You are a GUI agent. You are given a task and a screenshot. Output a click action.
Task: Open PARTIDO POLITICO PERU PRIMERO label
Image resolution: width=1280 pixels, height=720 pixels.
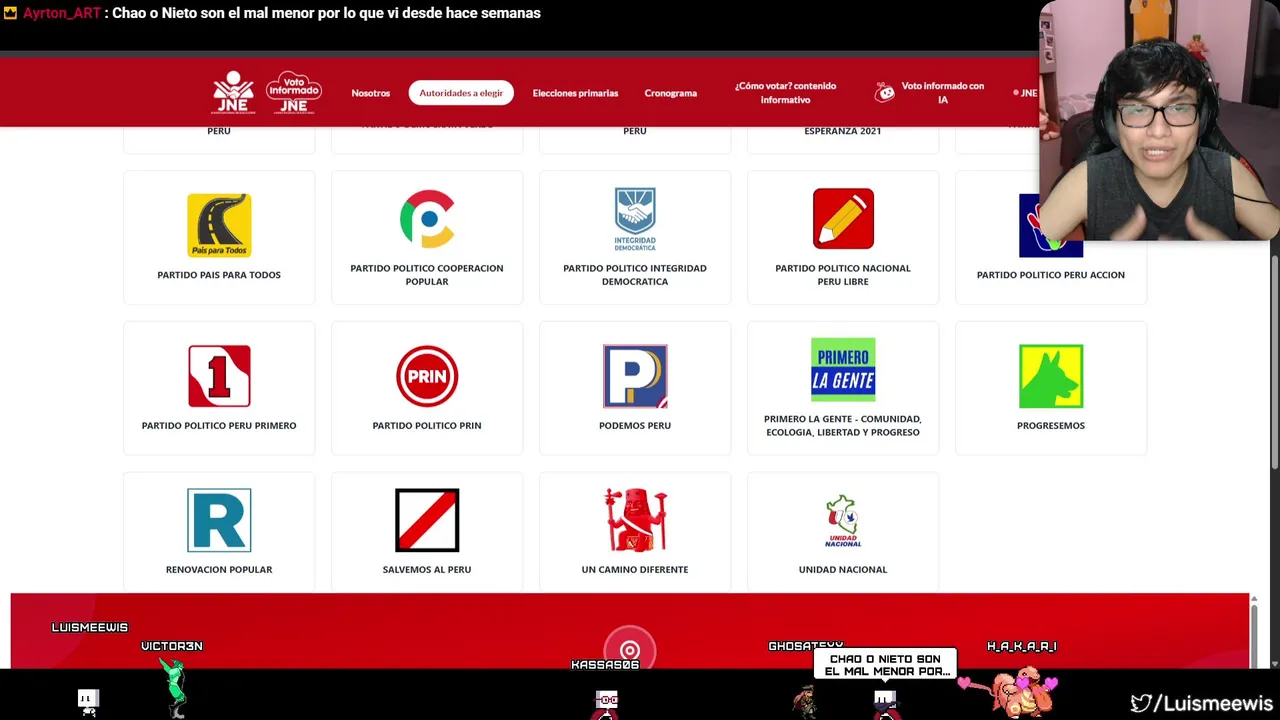[219, 426]
